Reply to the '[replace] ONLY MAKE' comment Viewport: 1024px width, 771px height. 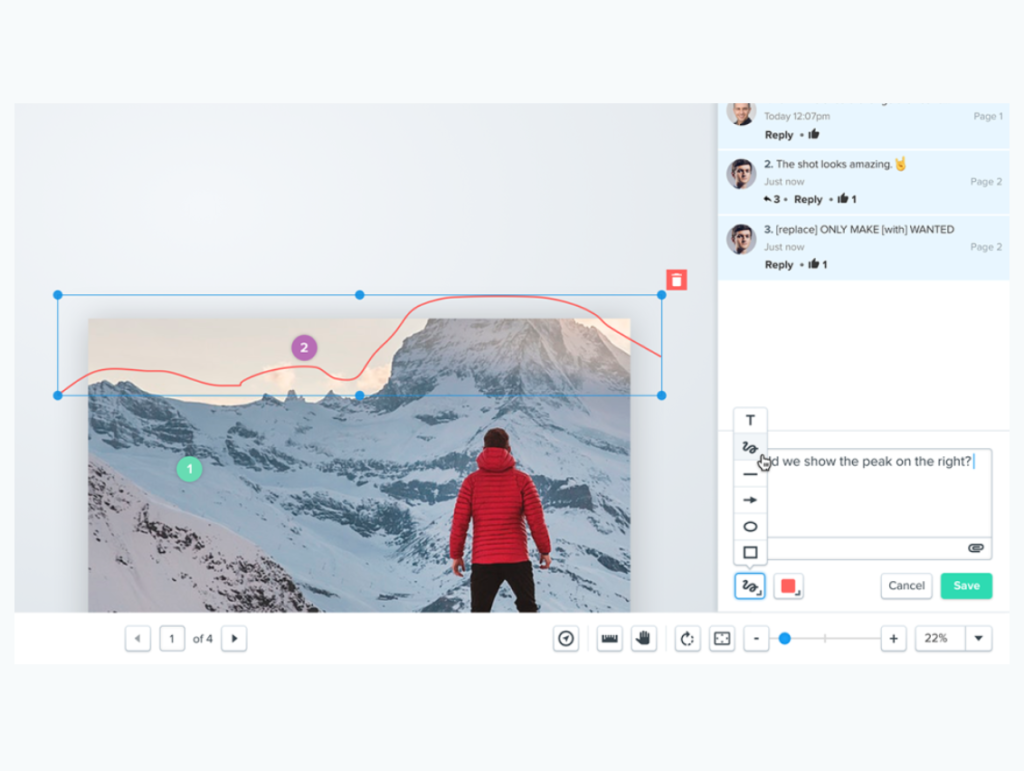click(779, 263)
